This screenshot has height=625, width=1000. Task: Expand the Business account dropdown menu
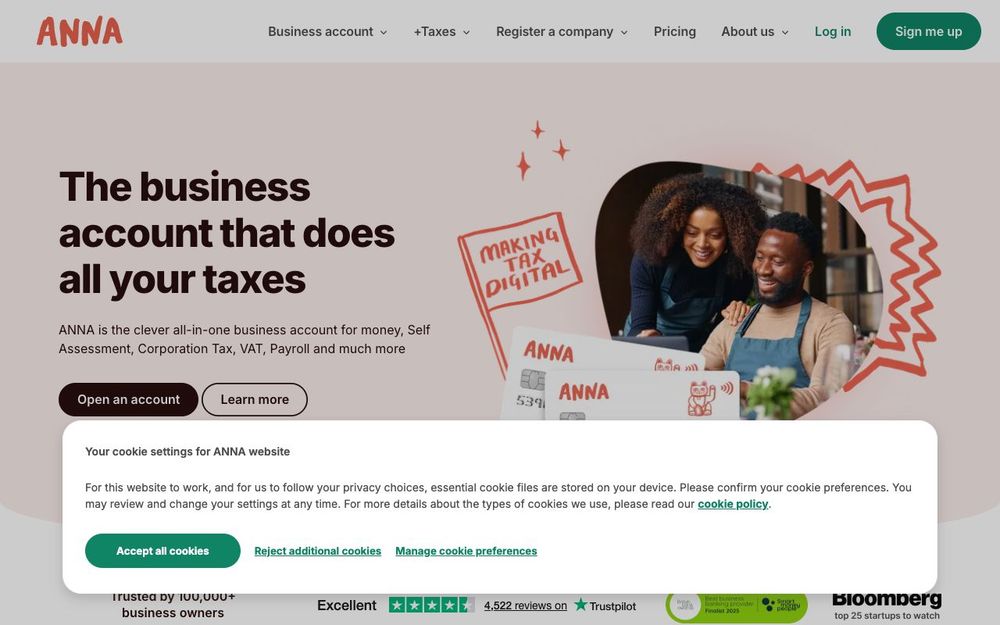(x=327, y=31)
